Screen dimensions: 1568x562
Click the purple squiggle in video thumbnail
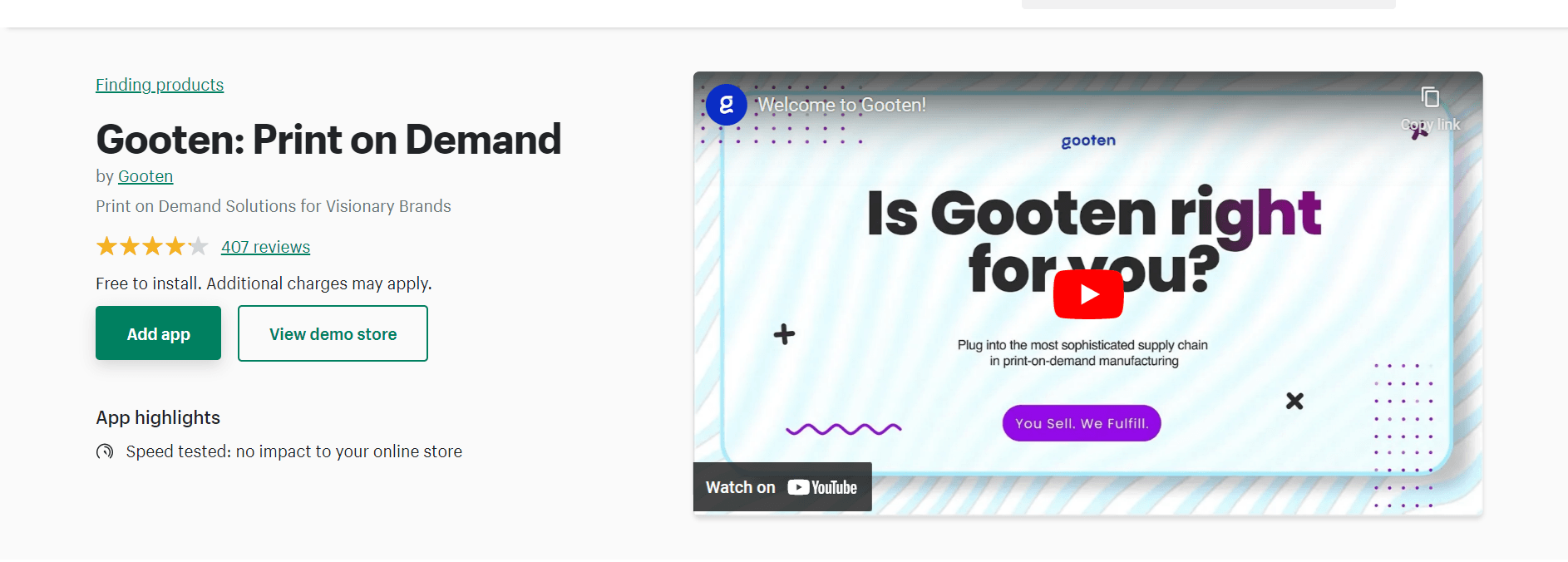(x=843, y=429)
